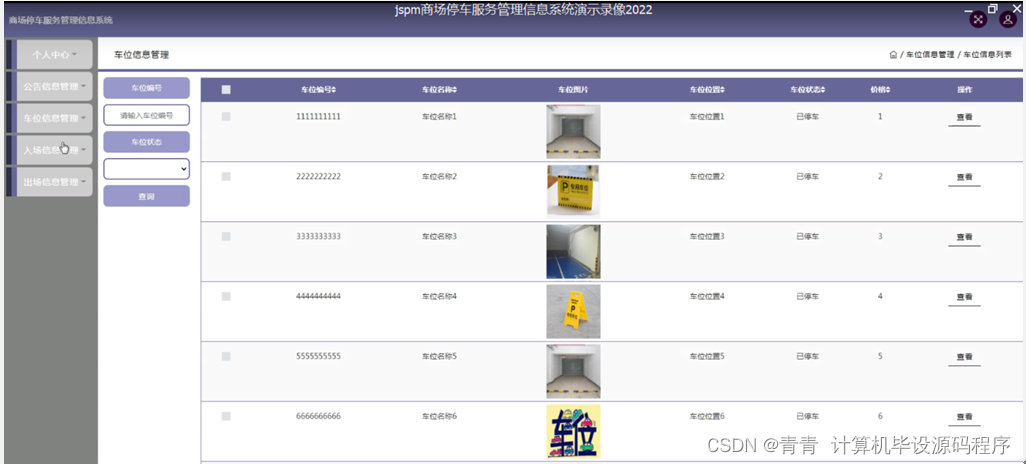The width and height of the screenshot is (1026, 464).
Task: Check the row 4444444444 checkbox
Action: 226,296
